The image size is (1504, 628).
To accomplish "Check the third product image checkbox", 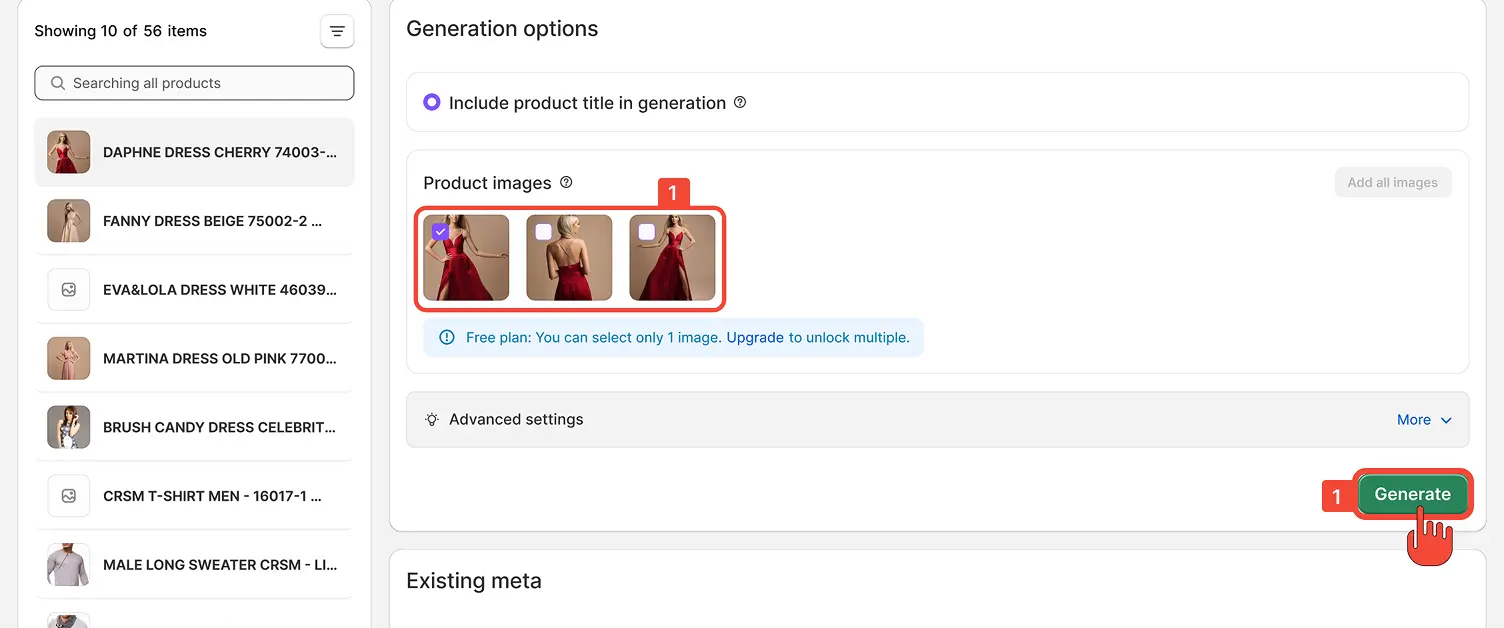I will 647,231.
